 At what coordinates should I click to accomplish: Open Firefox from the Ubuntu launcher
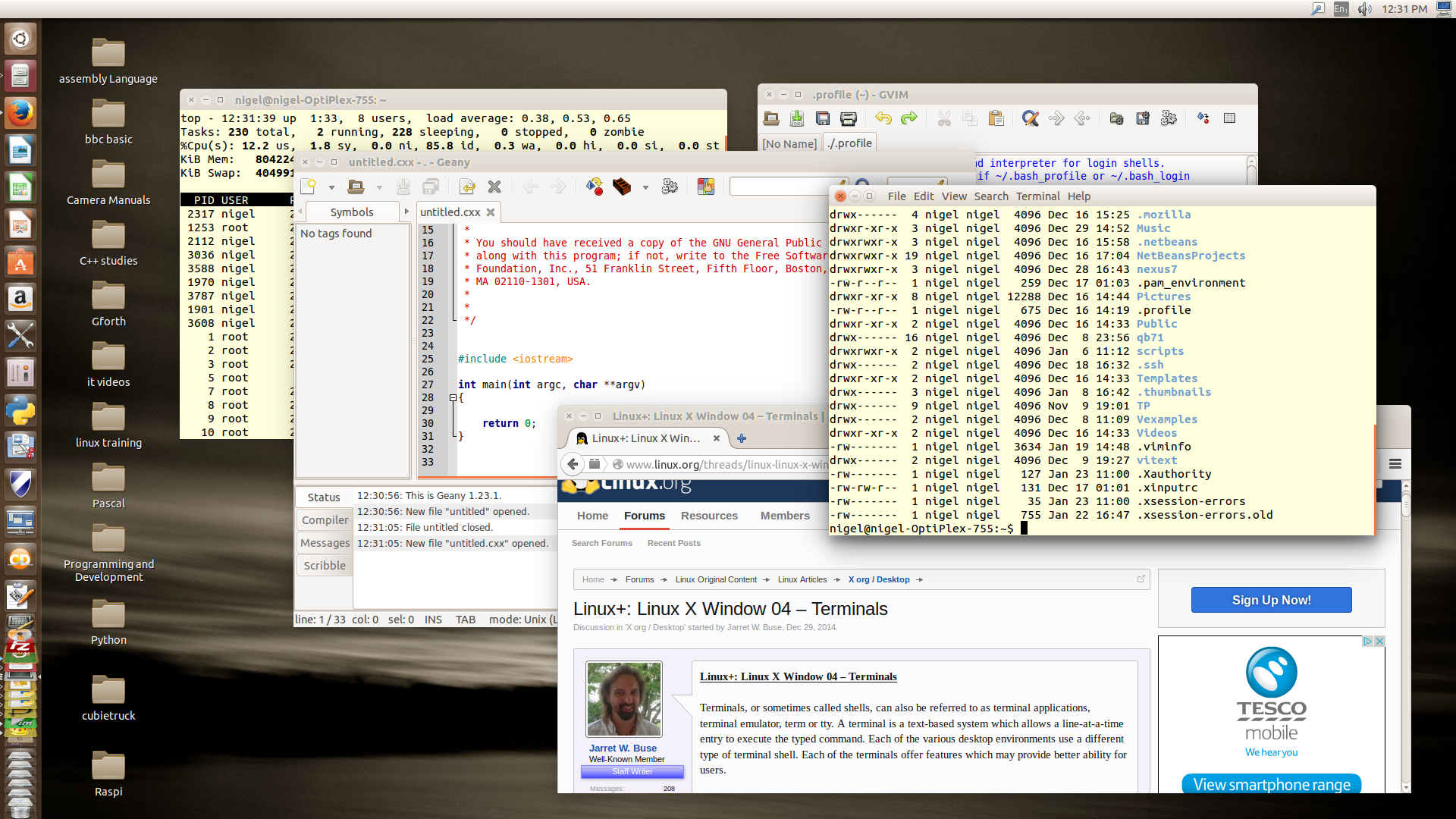coord(20,114)
